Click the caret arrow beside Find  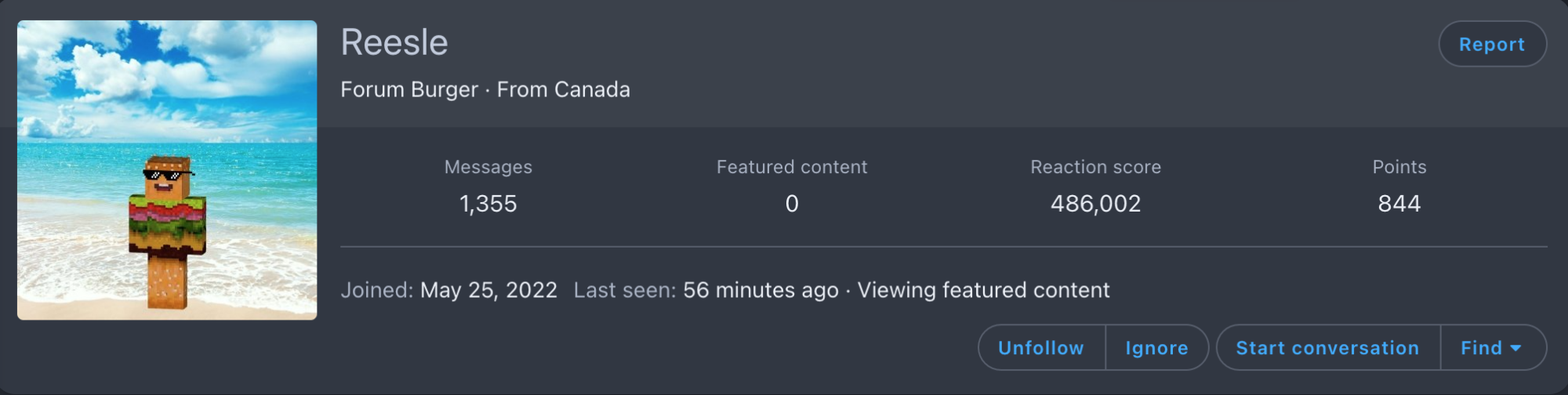(1515, 348)
